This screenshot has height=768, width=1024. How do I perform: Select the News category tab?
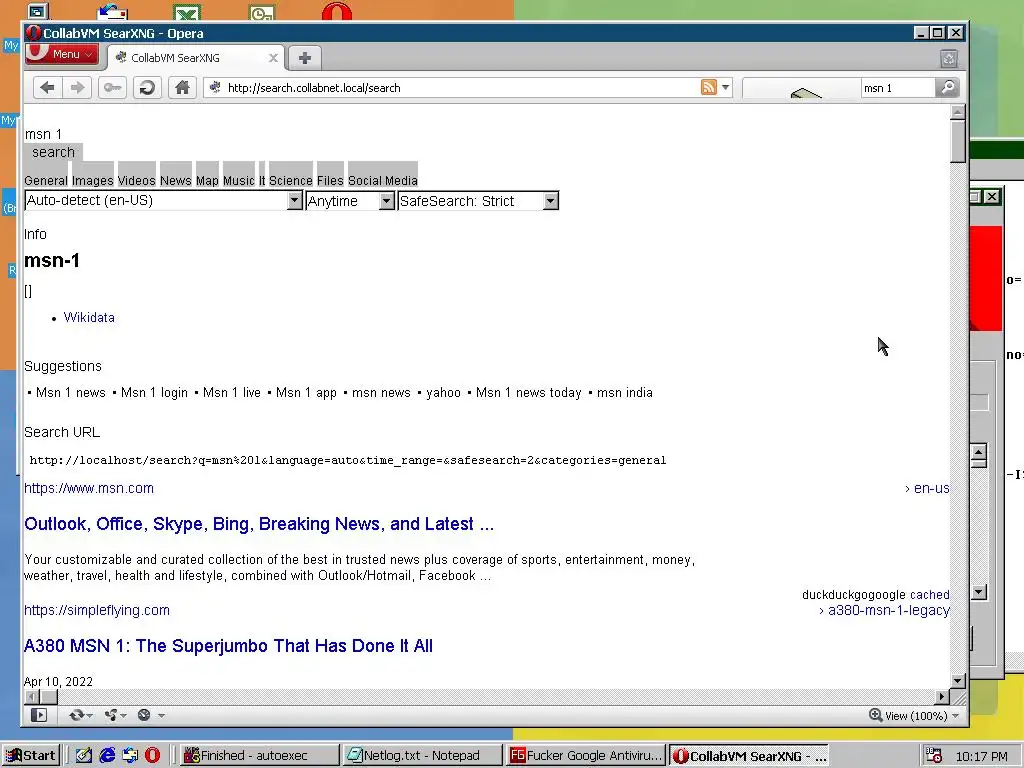pyautogui.click(x=176, y=180)
